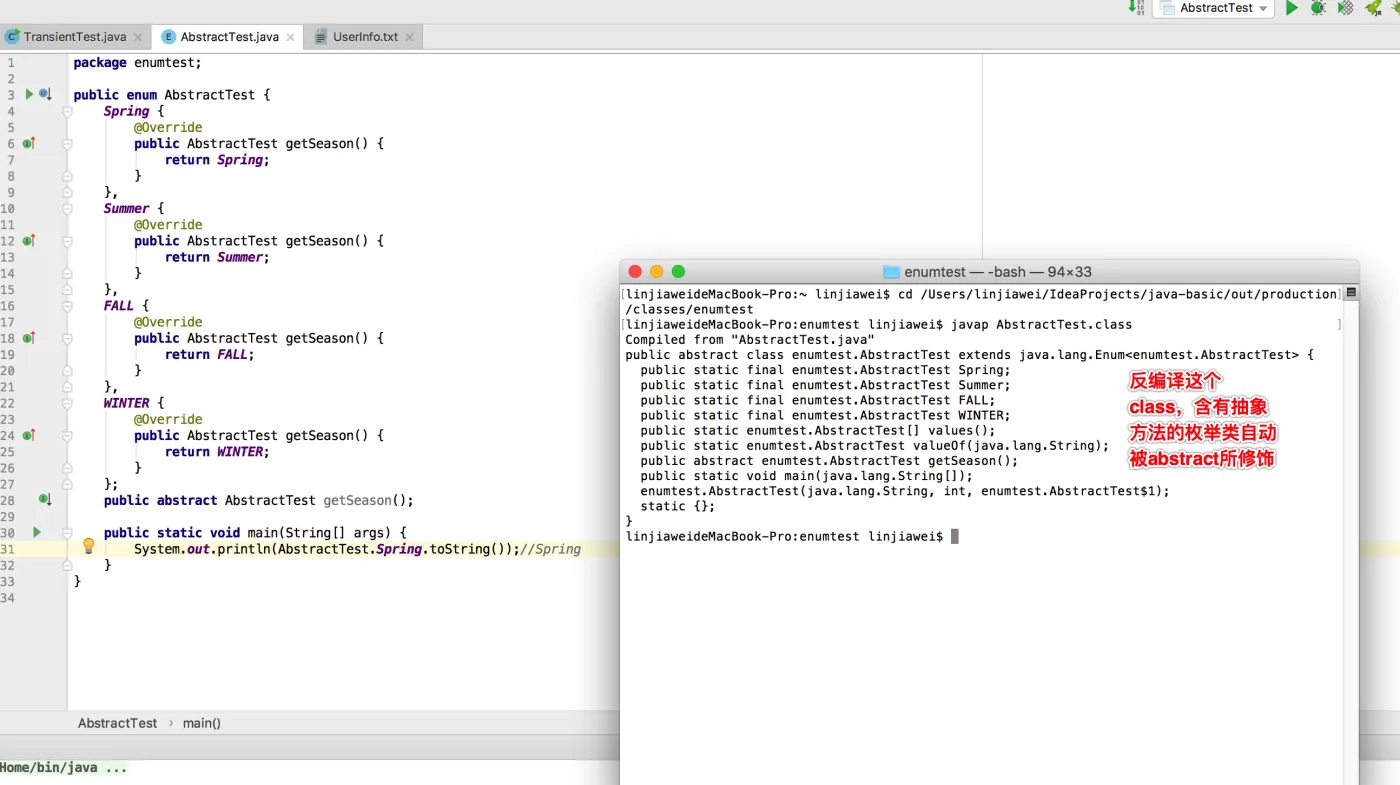Screen dimensions: 1400x785
Task: Collapse the Summer block fold marker on line 10
Action: tap(67, 208)
